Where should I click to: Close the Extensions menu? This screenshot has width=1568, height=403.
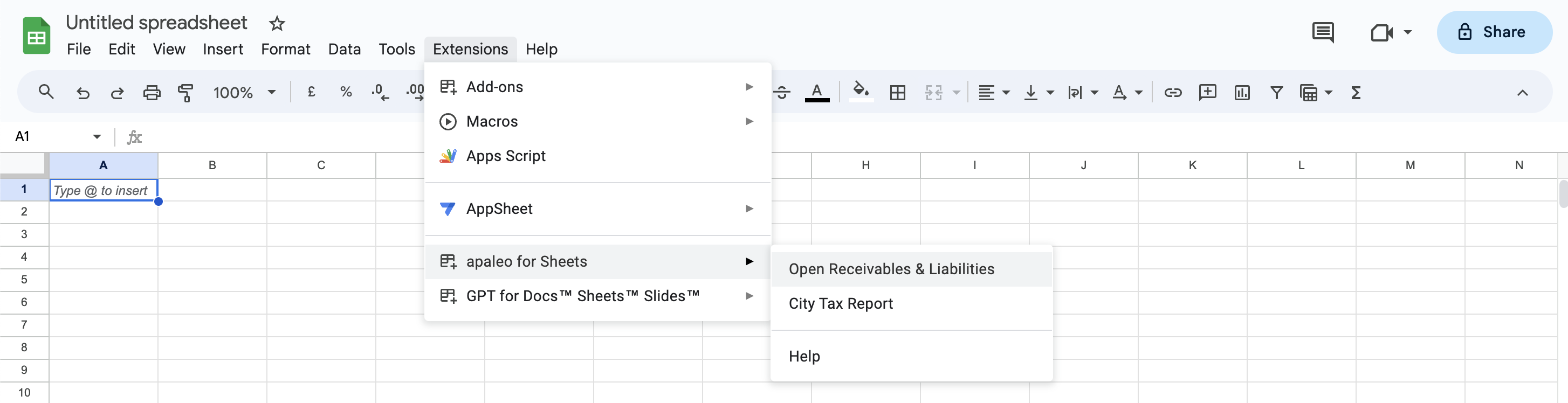tap(470, 48)
